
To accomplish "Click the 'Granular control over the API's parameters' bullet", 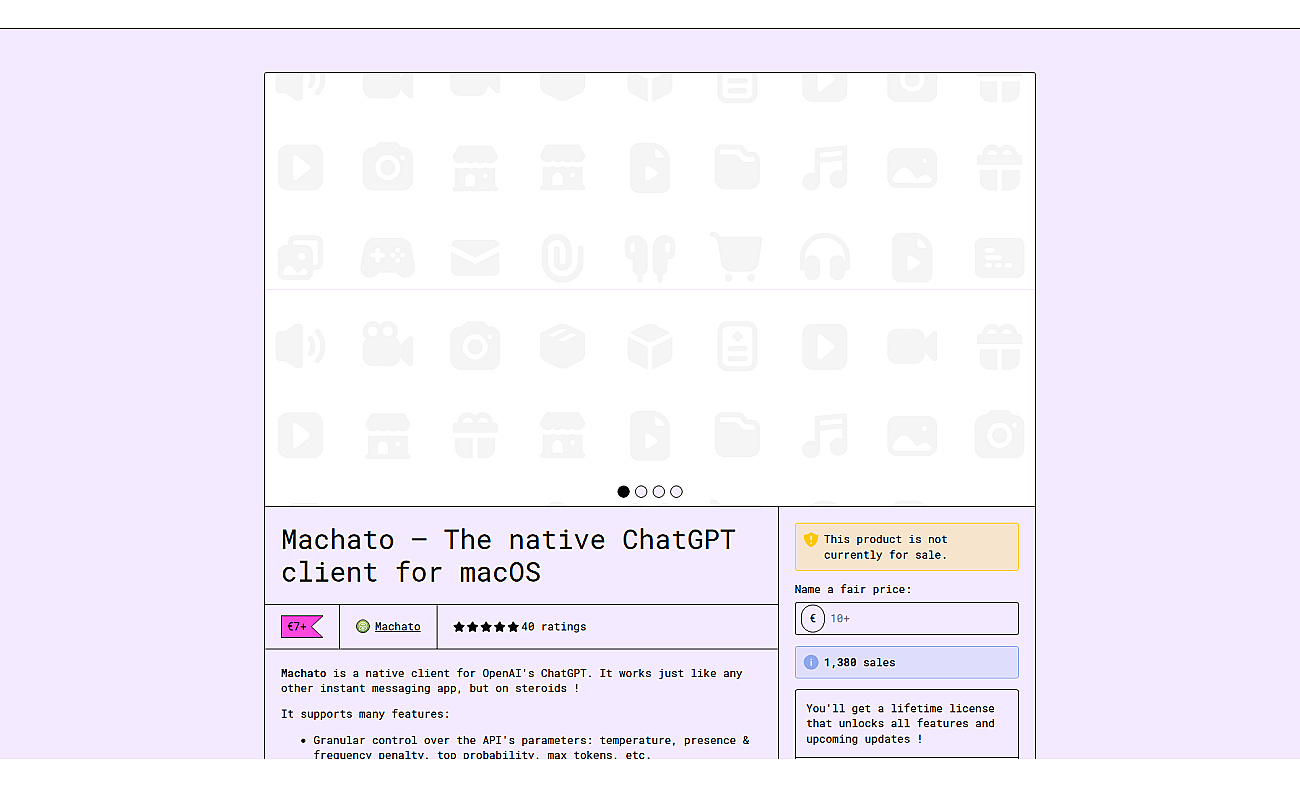I will 531,747.
